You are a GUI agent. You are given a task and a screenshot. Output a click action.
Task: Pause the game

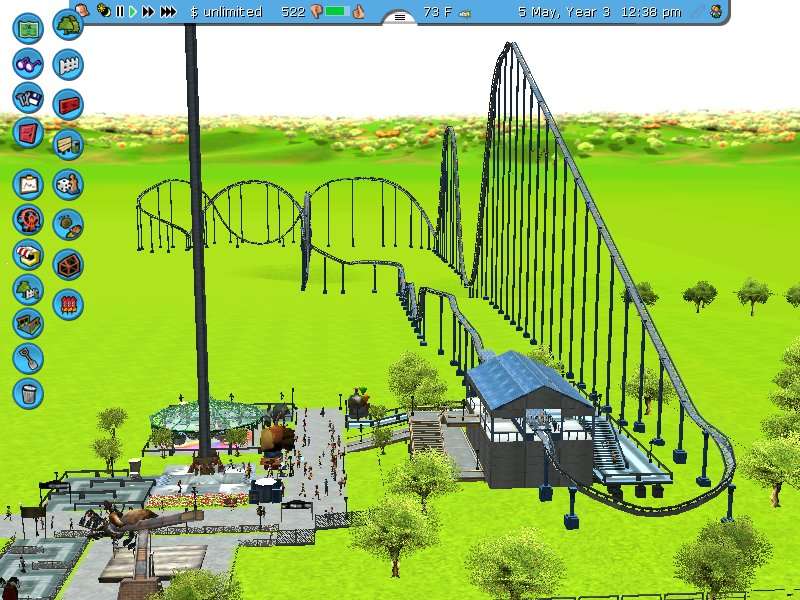tap(119, 12)
